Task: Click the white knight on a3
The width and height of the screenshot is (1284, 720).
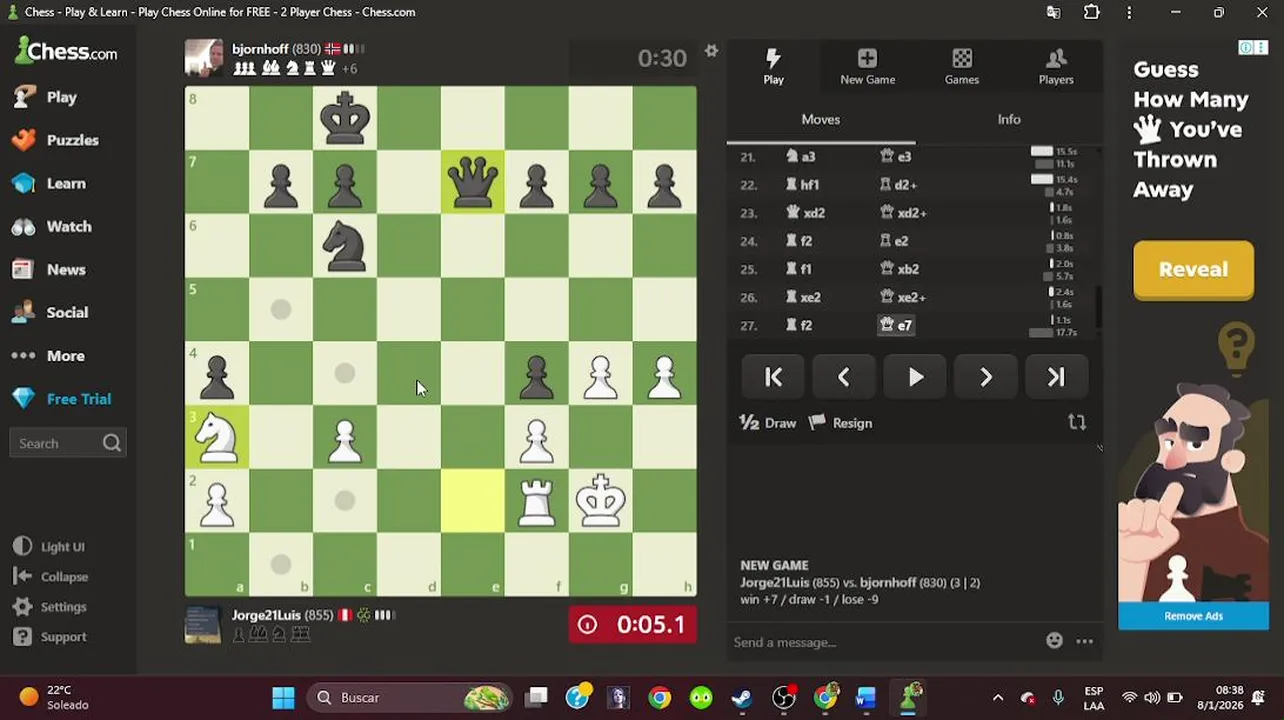Action: [217, 437]
